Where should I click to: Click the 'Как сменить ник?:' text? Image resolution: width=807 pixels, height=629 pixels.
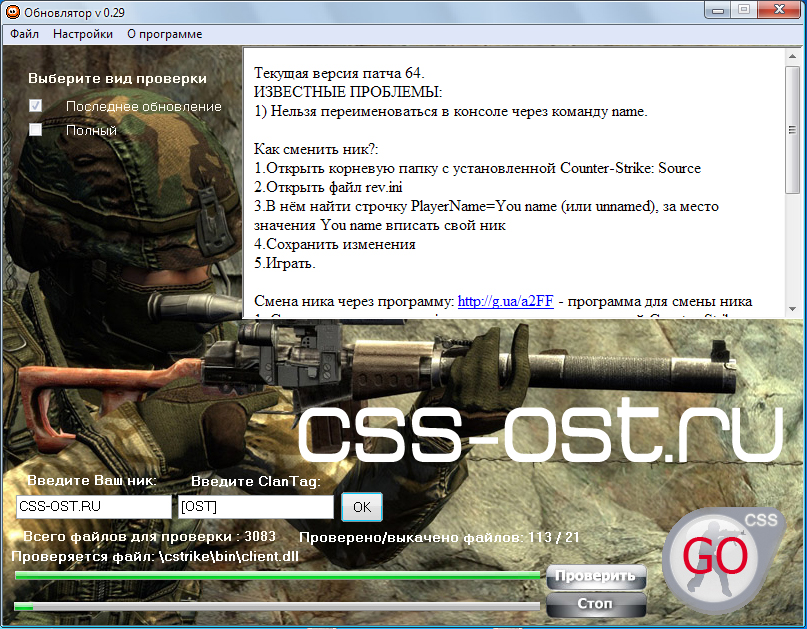[316, 149]
